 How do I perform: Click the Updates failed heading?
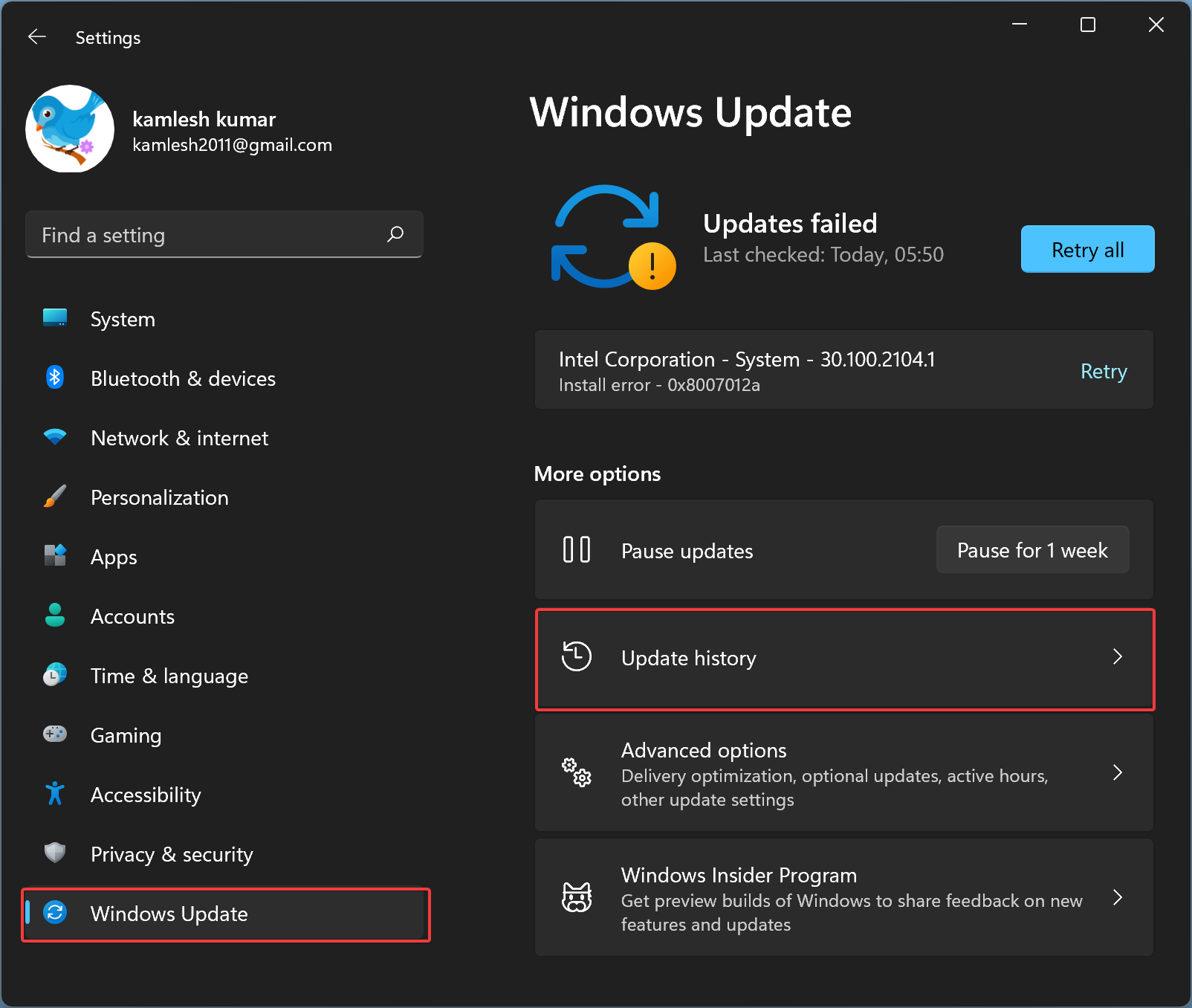tap(790, 223)
